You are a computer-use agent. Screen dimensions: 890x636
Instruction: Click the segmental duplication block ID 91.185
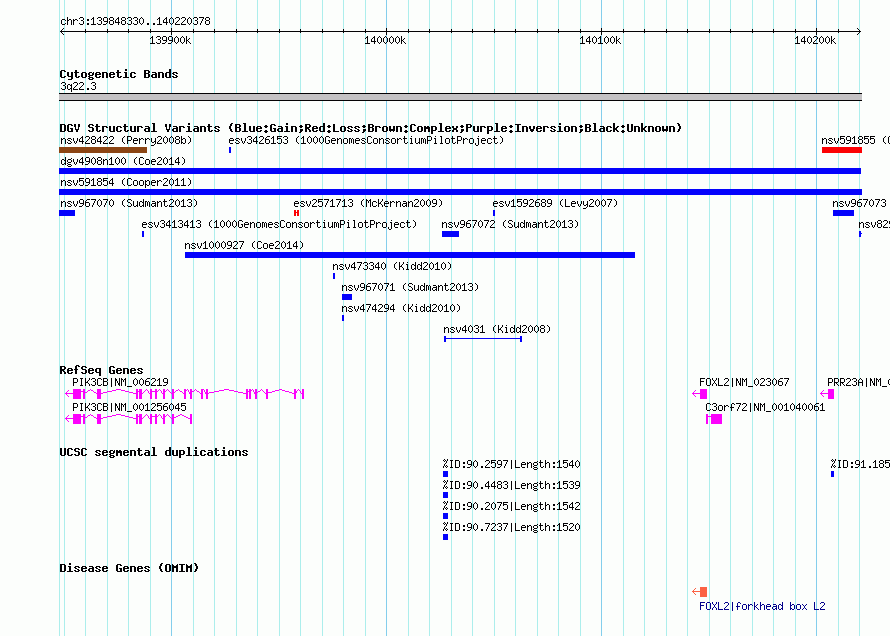pyautogui.click(x=833, y=474)
